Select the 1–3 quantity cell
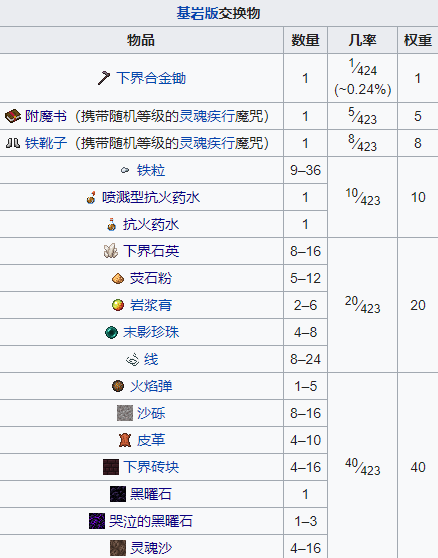The height and width of the screenshot is (558, 438). click(305, 521)
